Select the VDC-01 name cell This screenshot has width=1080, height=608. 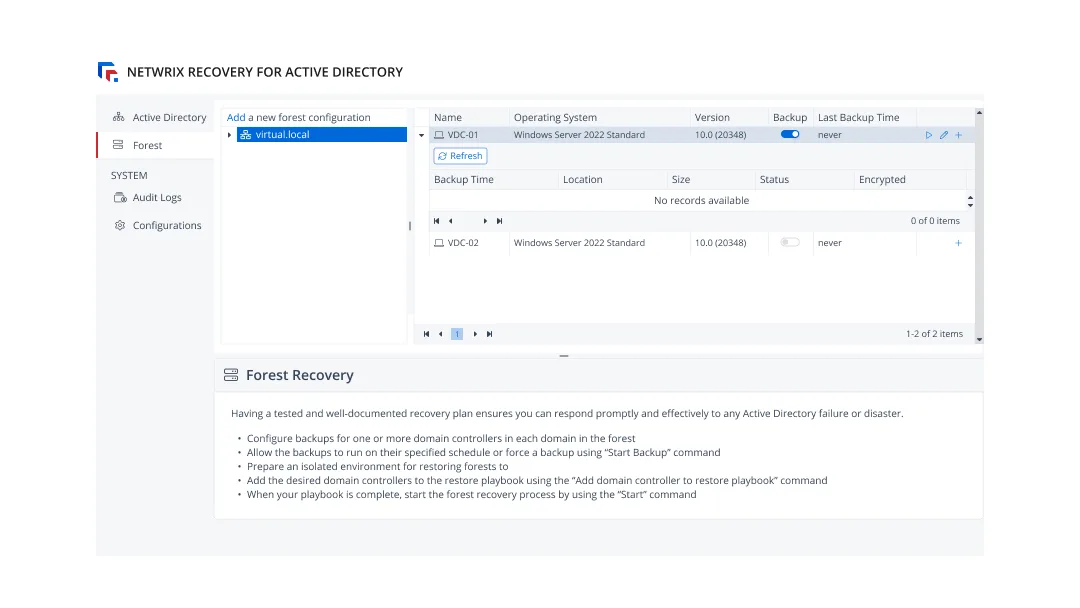[469, 135]
